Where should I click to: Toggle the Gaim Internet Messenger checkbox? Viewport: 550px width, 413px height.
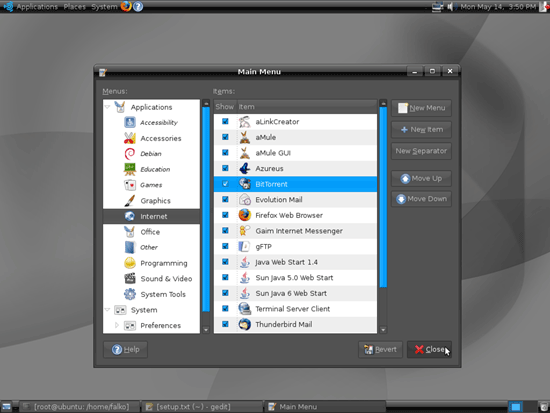(x=225, y=231)
